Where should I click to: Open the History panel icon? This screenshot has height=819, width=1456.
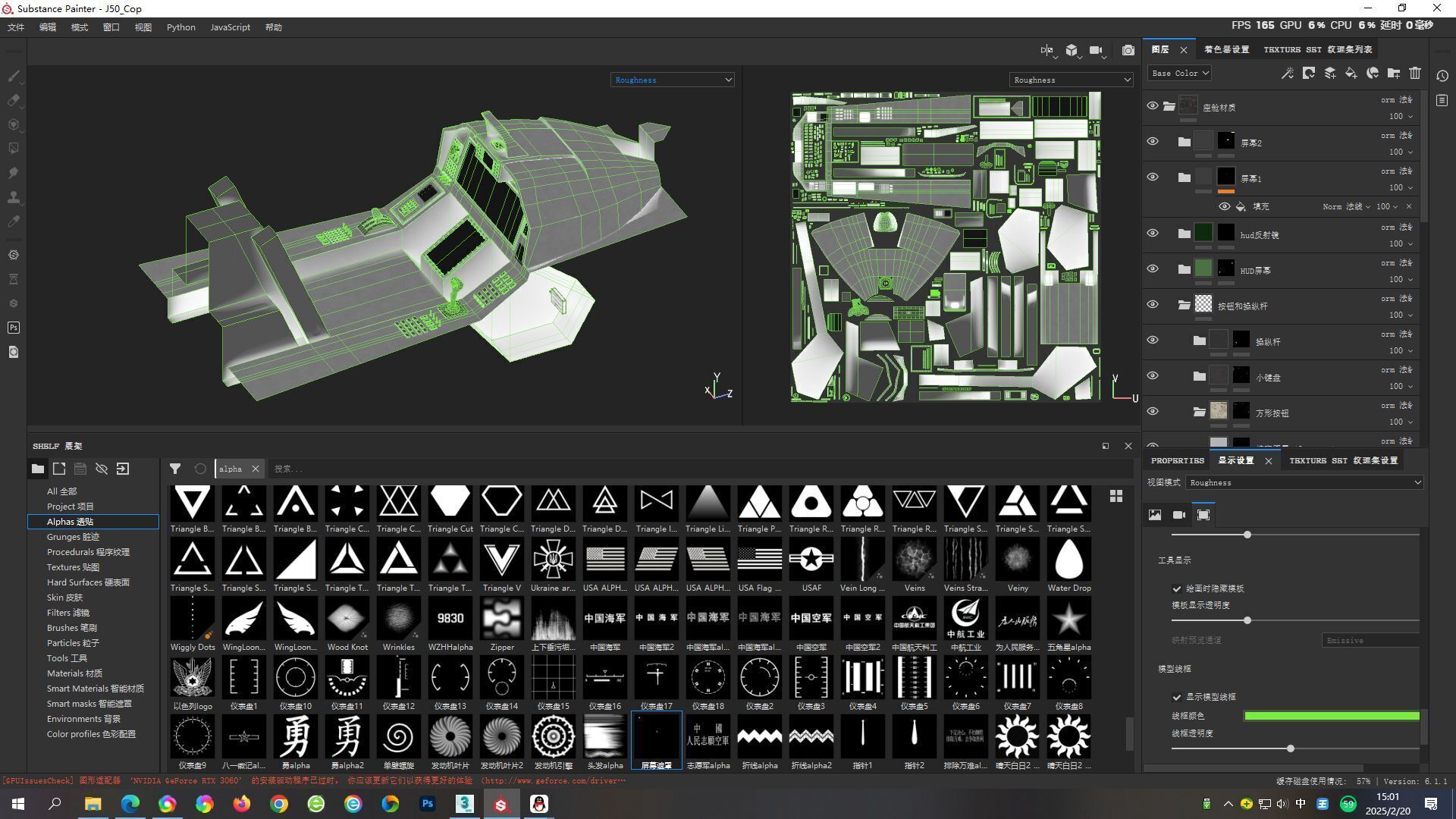1442,76
